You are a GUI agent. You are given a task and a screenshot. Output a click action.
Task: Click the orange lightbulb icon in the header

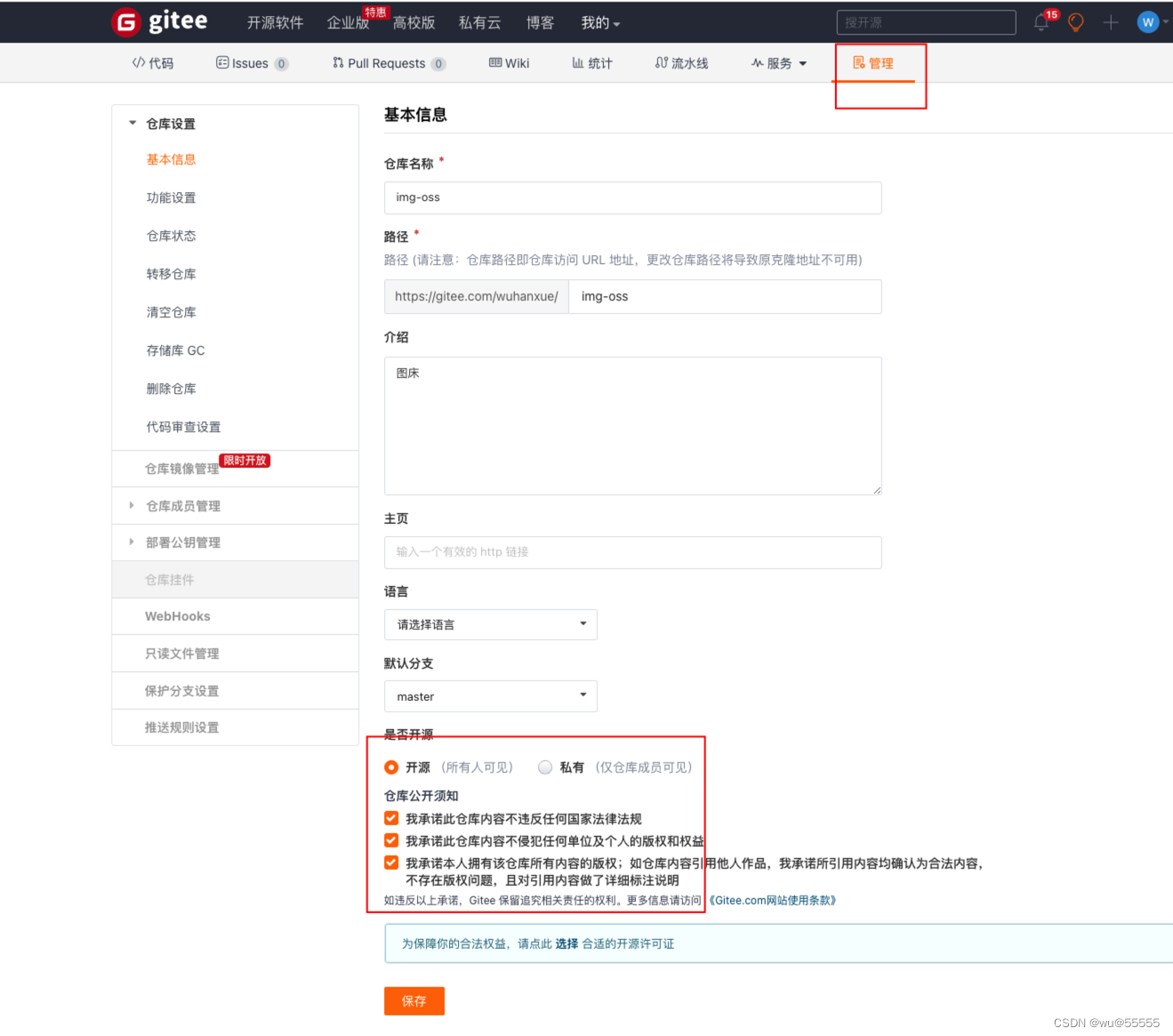(x=1076, y=22)
